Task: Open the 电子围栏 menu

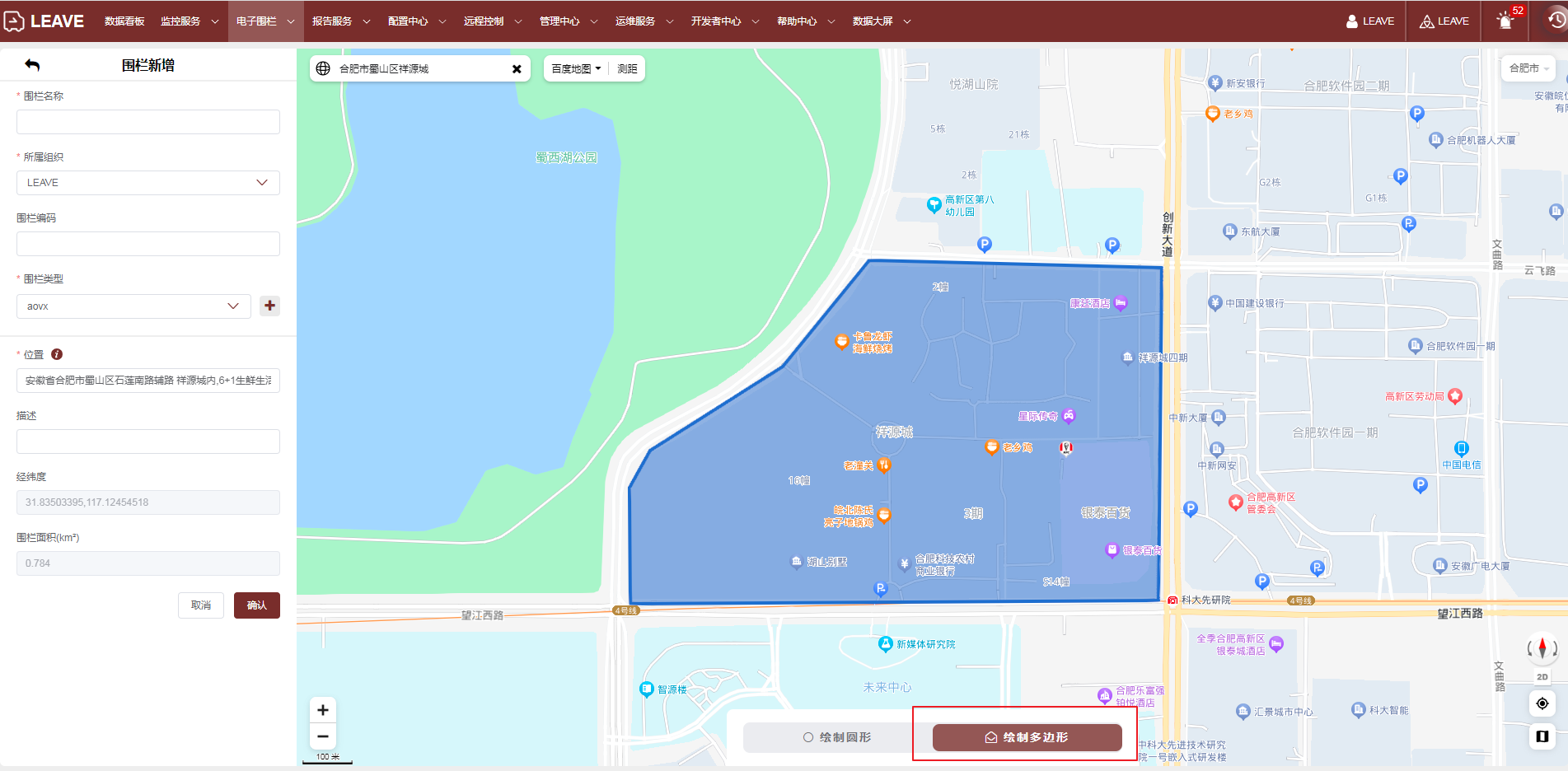Action: tap(264, 21)
